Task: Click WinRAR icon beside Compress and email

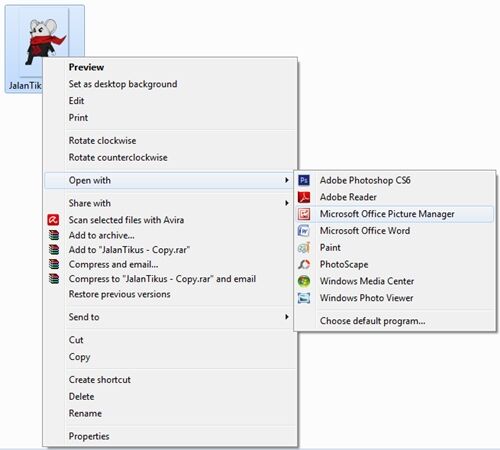Action: [x=54, y=264]
